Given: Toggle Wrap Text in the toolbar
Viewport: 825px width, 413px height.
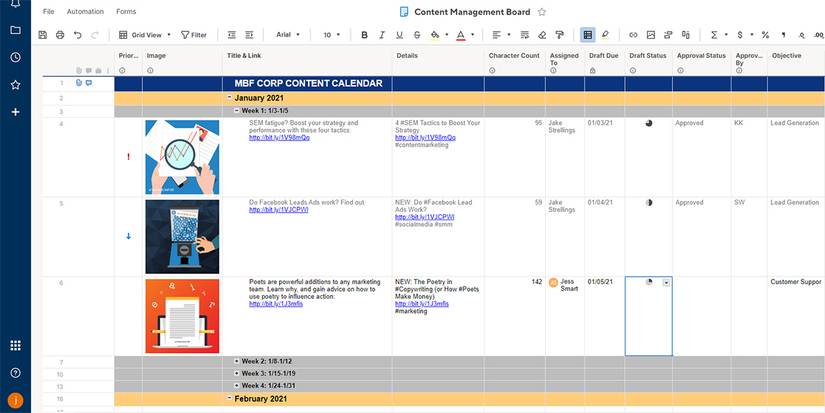Looking at the screenshot, I should [x=525, y=35].
